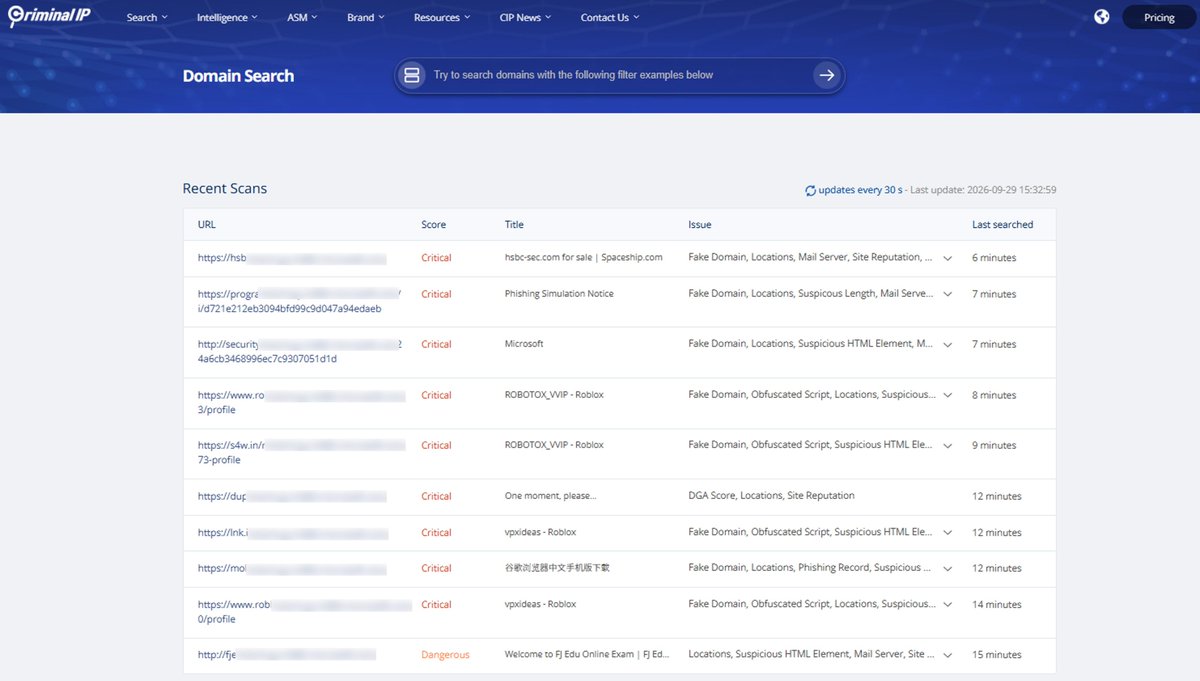1200x681 pixels.
Task: Click the Title column header
Action: click(x=514, y=225)
